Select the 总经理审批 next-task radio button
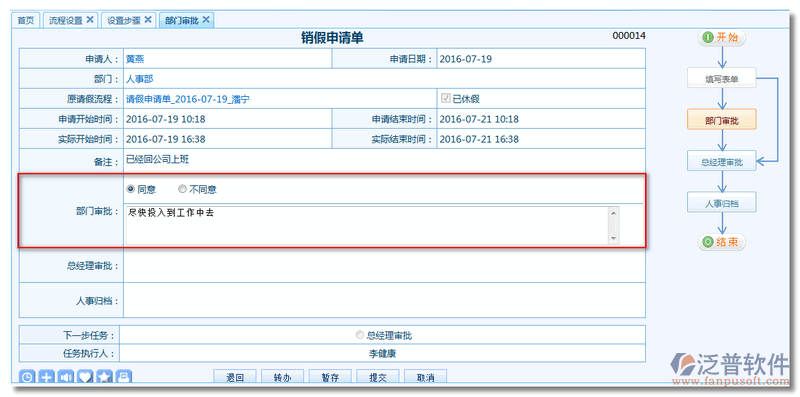The height and width of the screenshot is (397, 800). coord(360,335)
